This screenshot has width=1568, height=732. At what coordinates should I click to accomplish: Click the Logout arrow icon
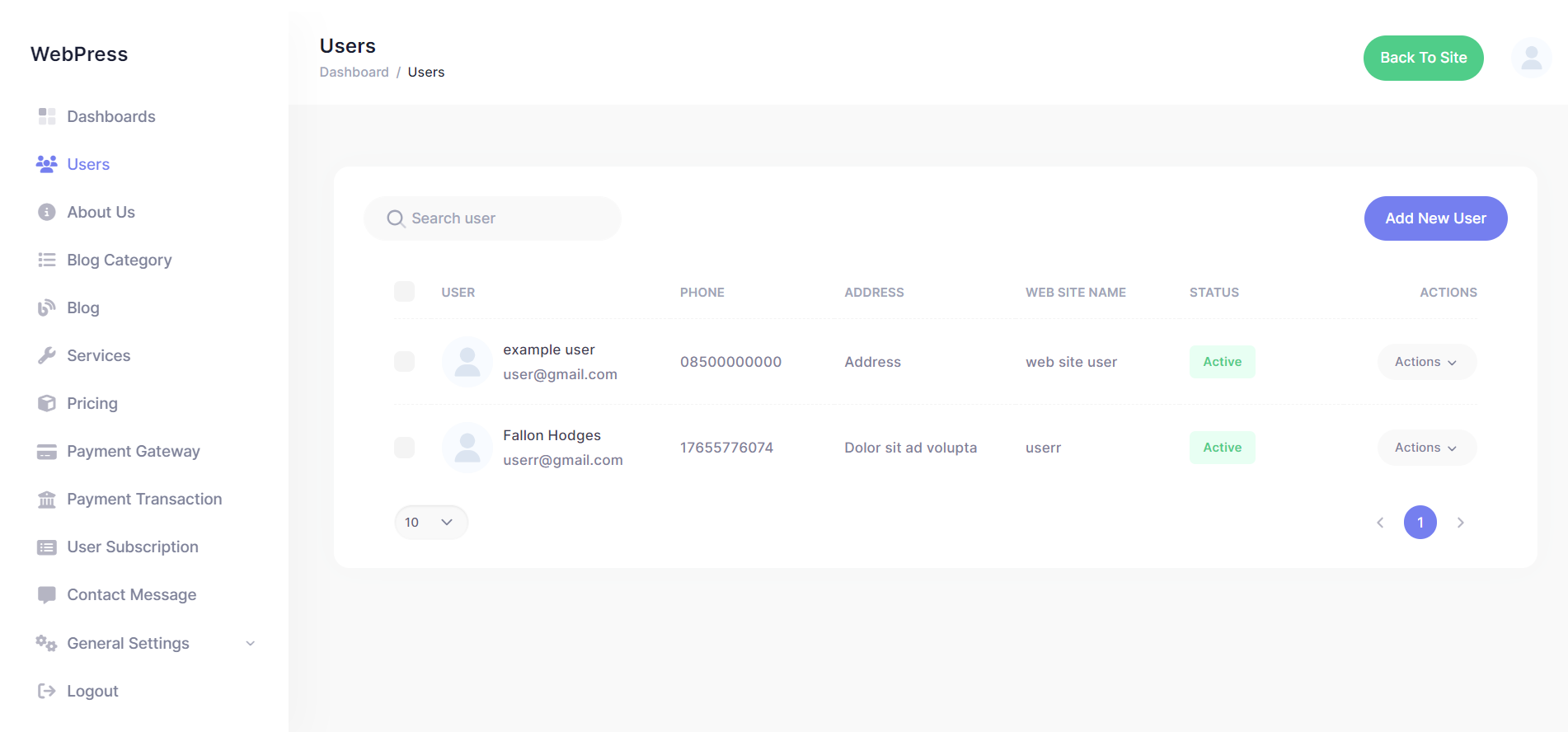(x=47, y=691)
